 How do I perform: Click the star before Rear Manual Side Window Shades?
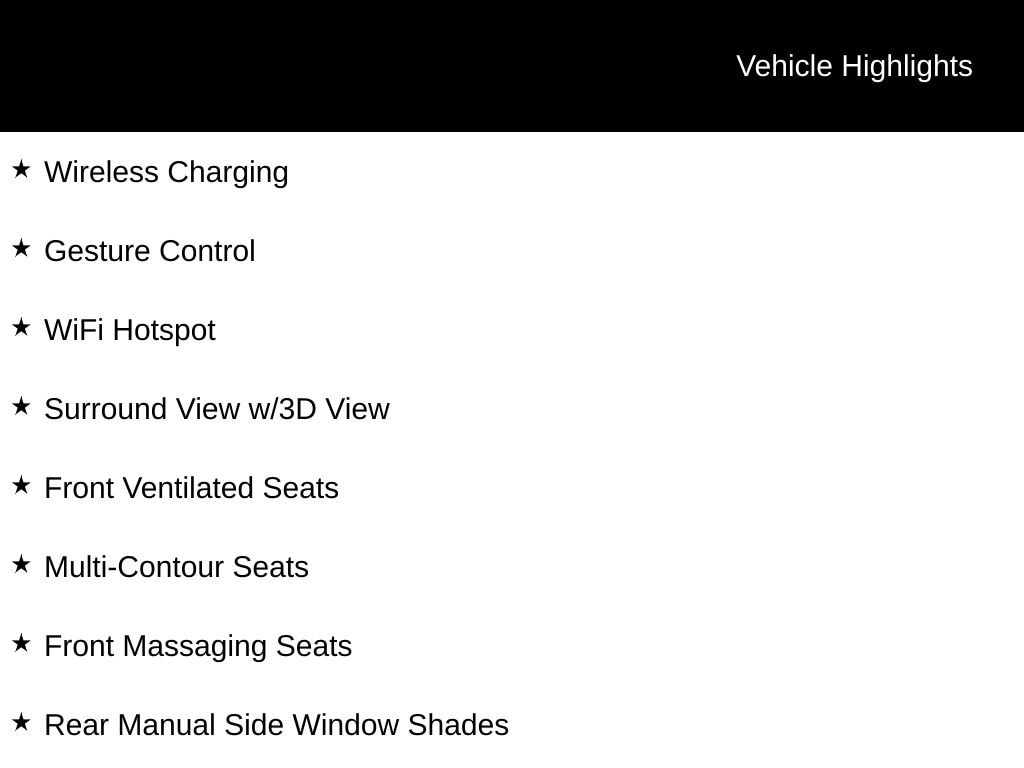click(x=21, y=722)
